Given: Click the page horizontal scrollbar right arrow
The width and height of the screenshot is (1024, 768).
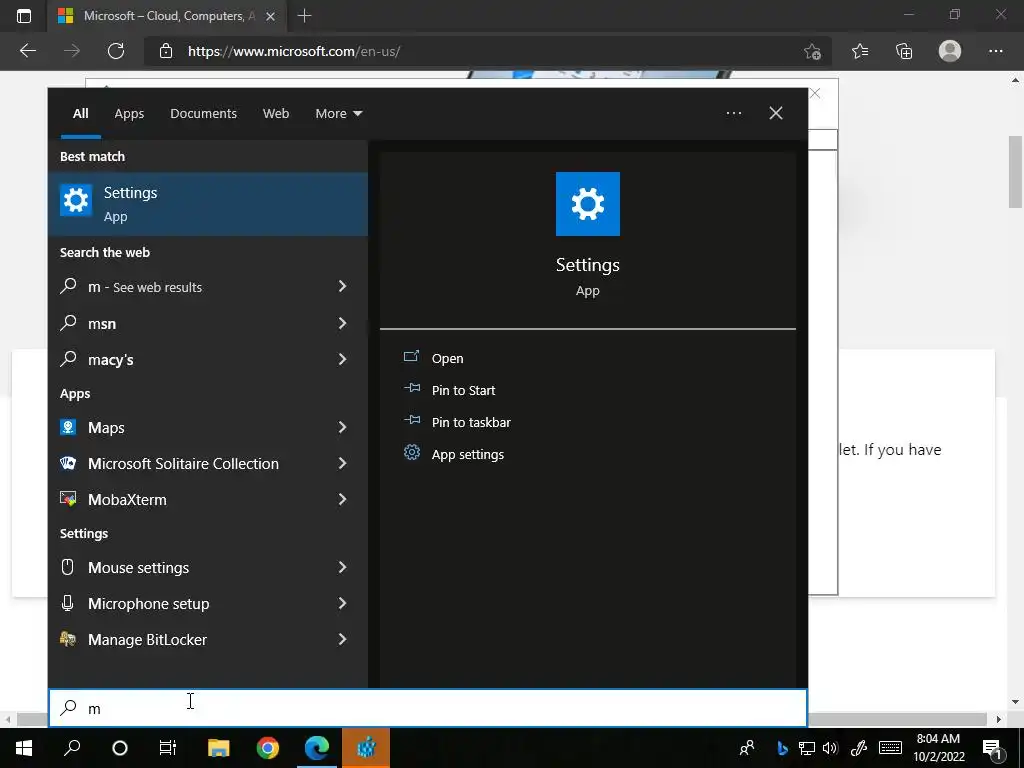Looking at the screenshot, I should pyautogui.click(x=999, y=719).
